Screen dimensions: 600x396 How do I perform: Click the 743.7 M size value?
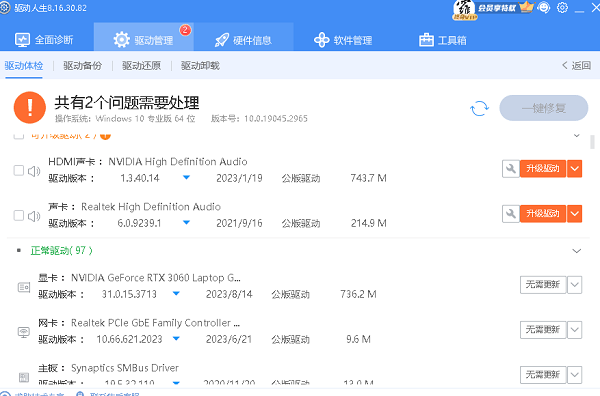pyautogui.click(x=368, y=178)
